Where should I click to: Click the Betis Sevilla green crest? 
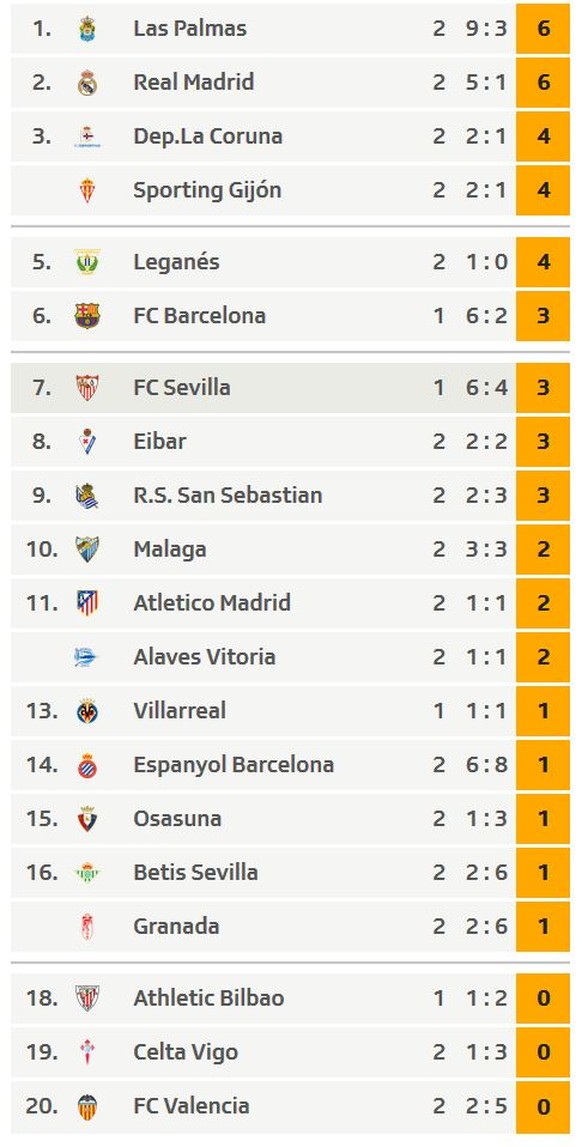pos(87,873)
